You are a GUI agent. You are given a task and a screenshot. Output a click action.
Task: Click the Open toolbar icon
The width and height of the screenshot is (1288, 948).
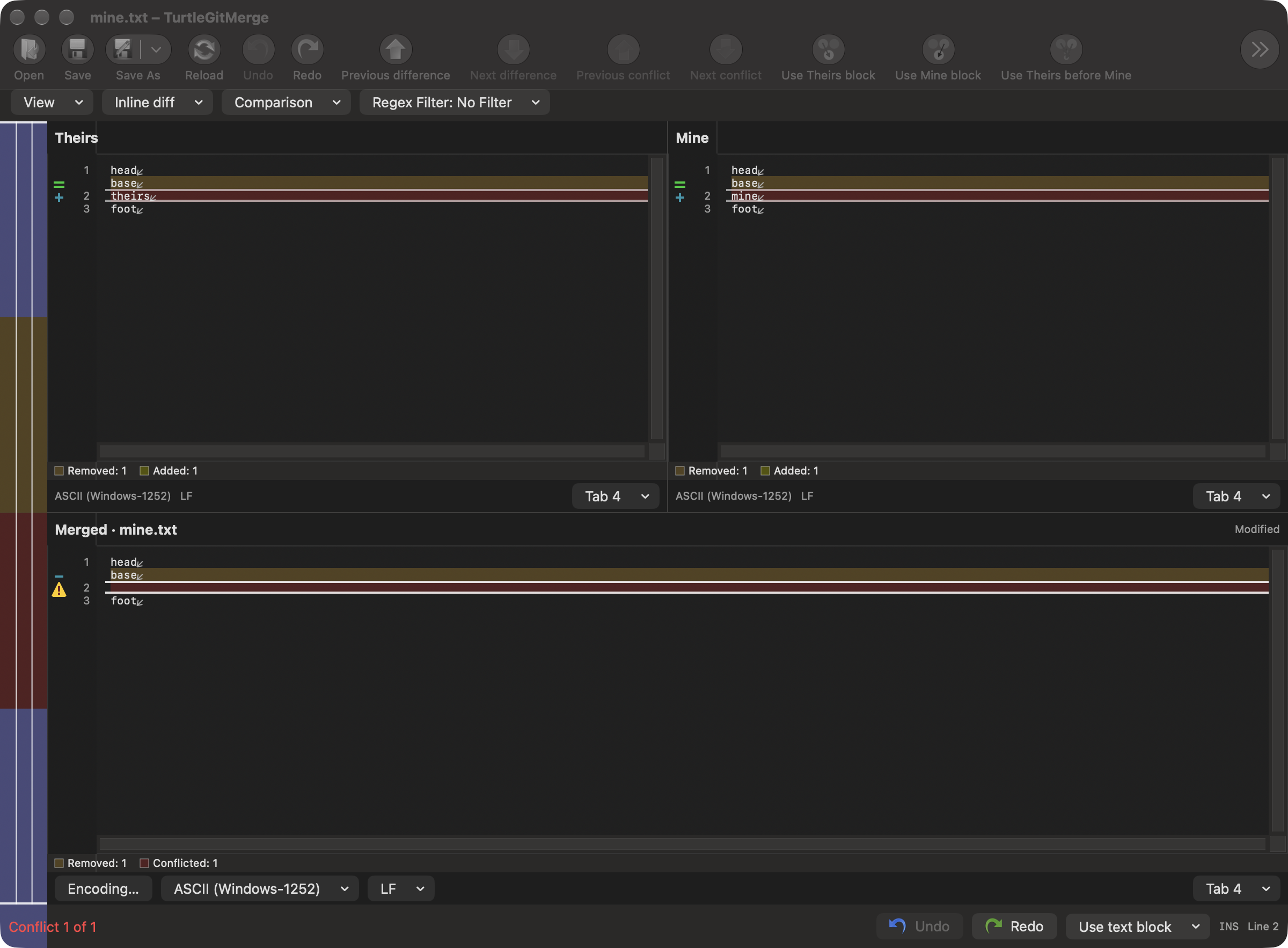coord(30,49)
